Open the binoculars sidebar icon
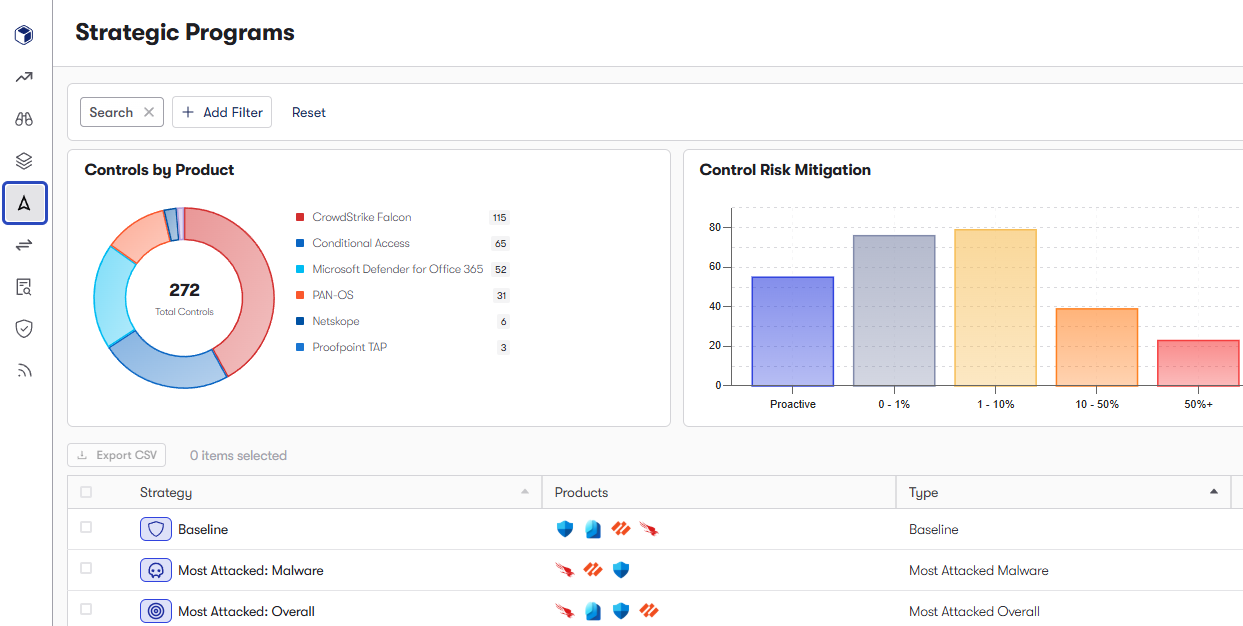The height and width of the screenshot is (626, 1243). tap(24, 119)
